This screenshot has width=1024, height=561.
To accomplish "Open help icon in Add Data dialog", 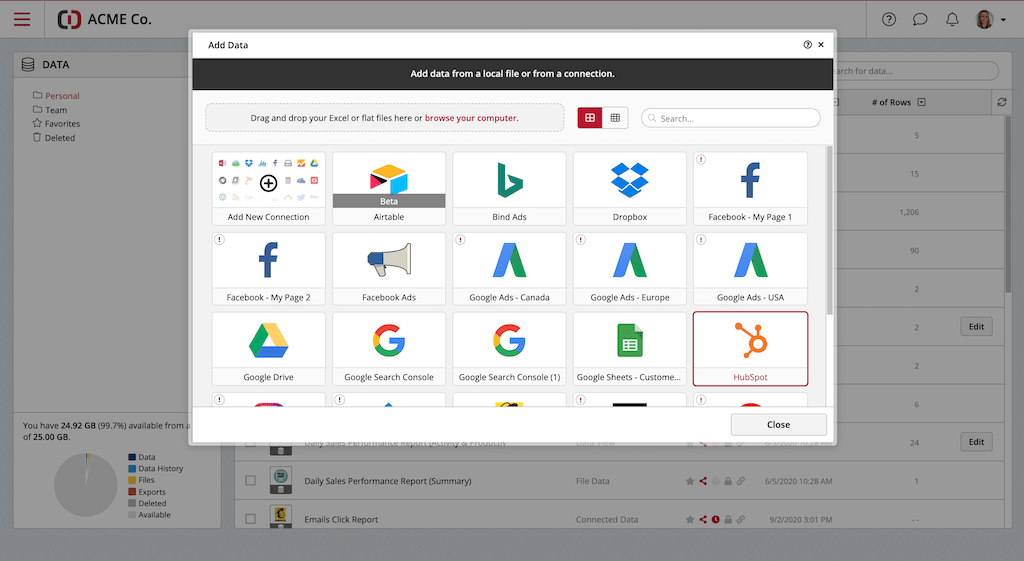I will (807, 44).
